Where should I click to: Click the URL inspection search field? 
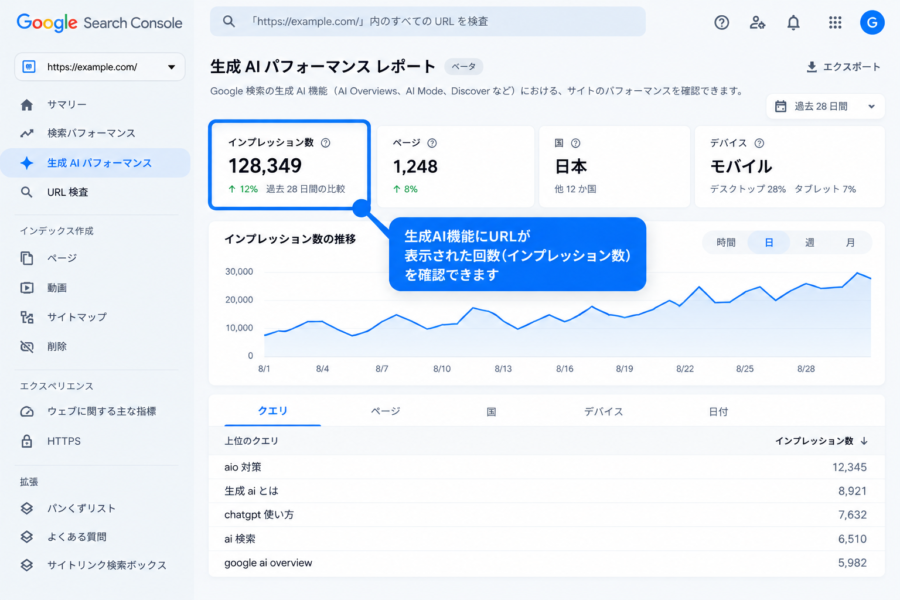[x=428, y=21]
